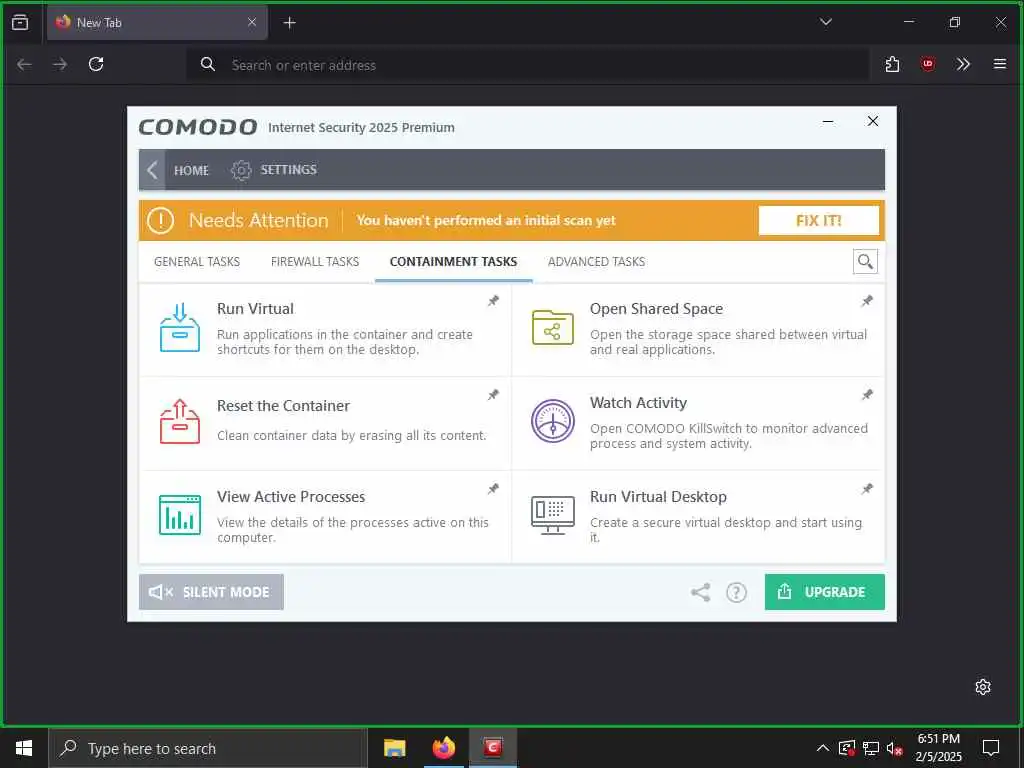Select the New Tab browser tab
Viewport: 1024px width, 768px height.
157,22
